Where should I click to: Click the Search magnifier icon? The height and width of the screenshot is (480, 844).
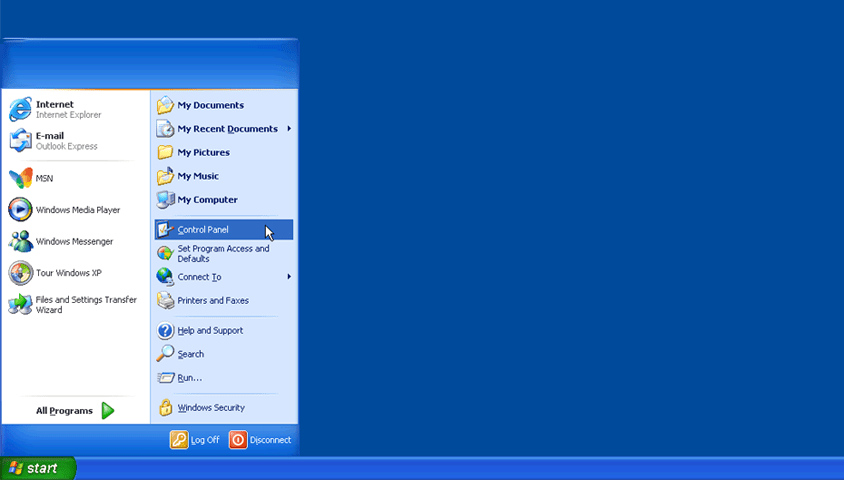point(165,354)
